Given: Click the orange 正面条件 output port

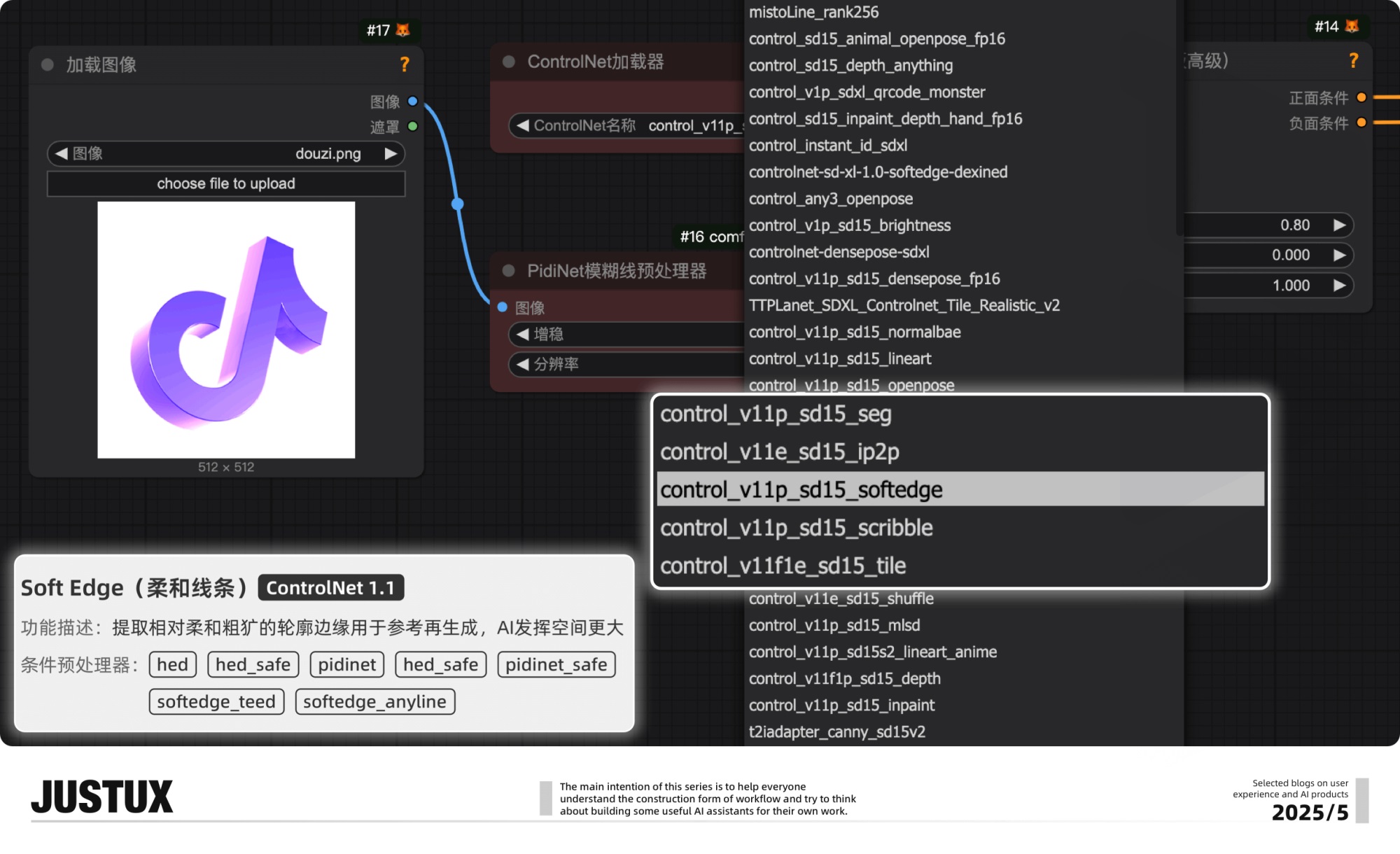Looking at the screenshot, I should tap(1361, 97).
